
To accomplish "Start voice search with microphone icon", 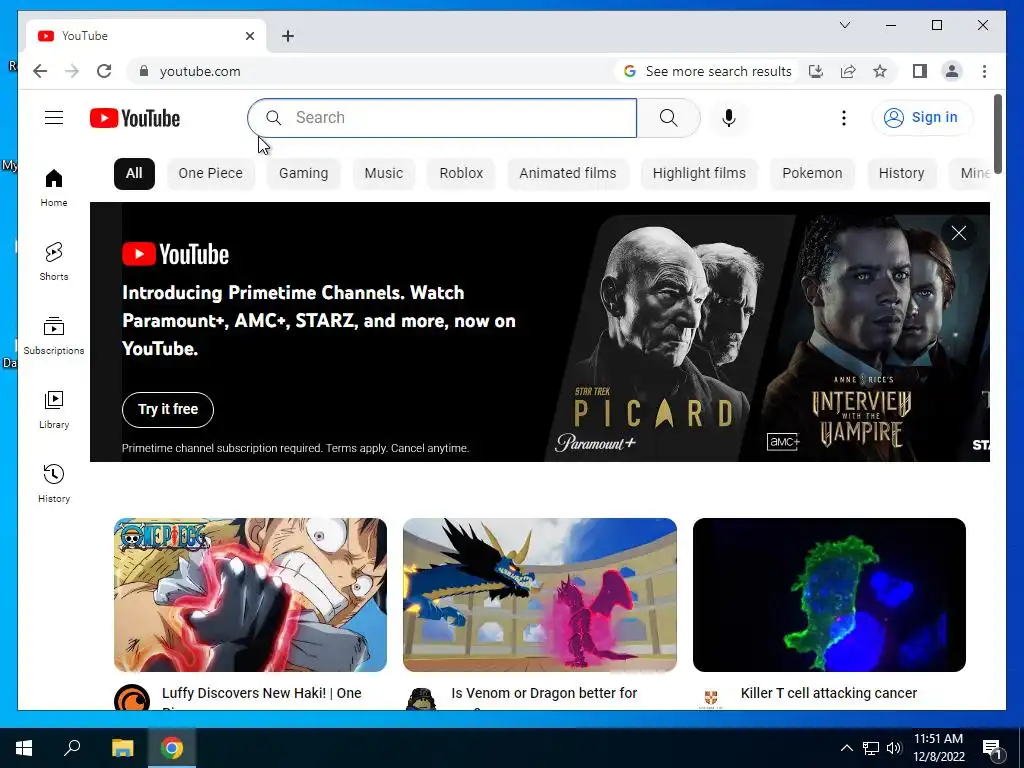I will point(729,118).
